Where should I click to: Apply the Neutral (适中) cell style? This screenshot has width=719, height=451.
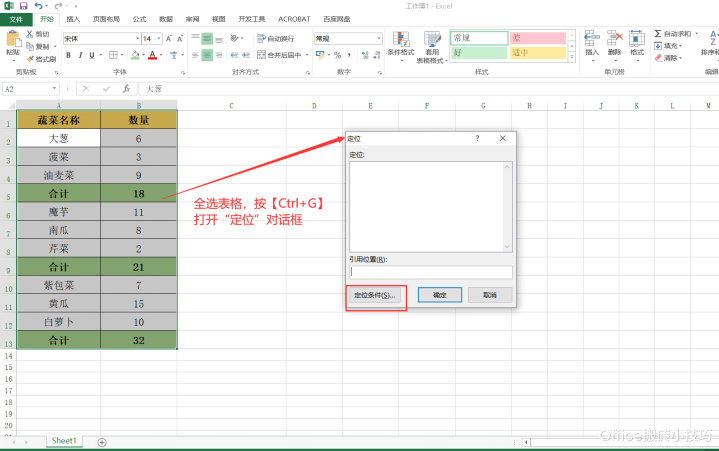tap(538, 53)
